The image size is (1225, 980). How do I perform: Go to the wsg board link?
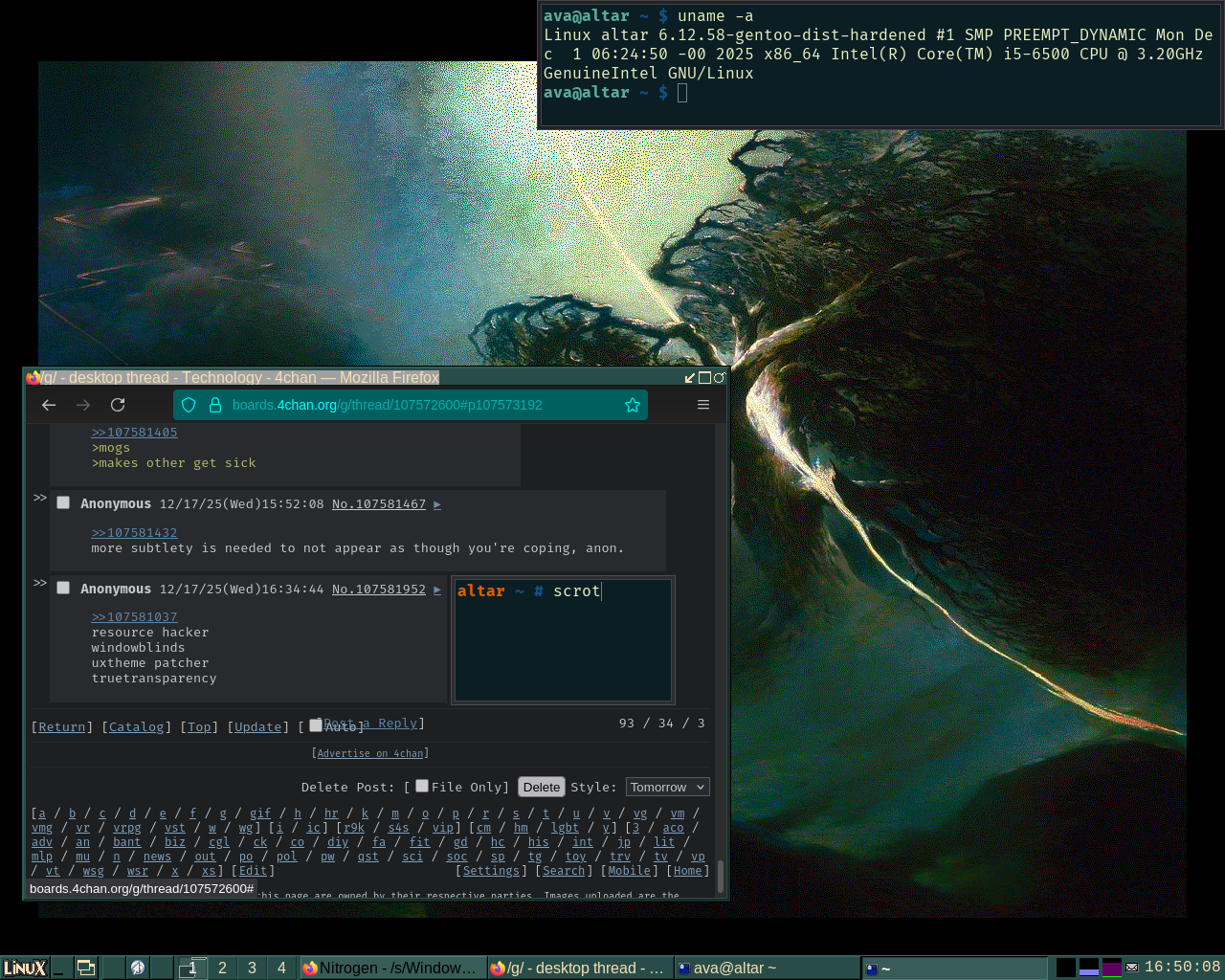[93, 871]
